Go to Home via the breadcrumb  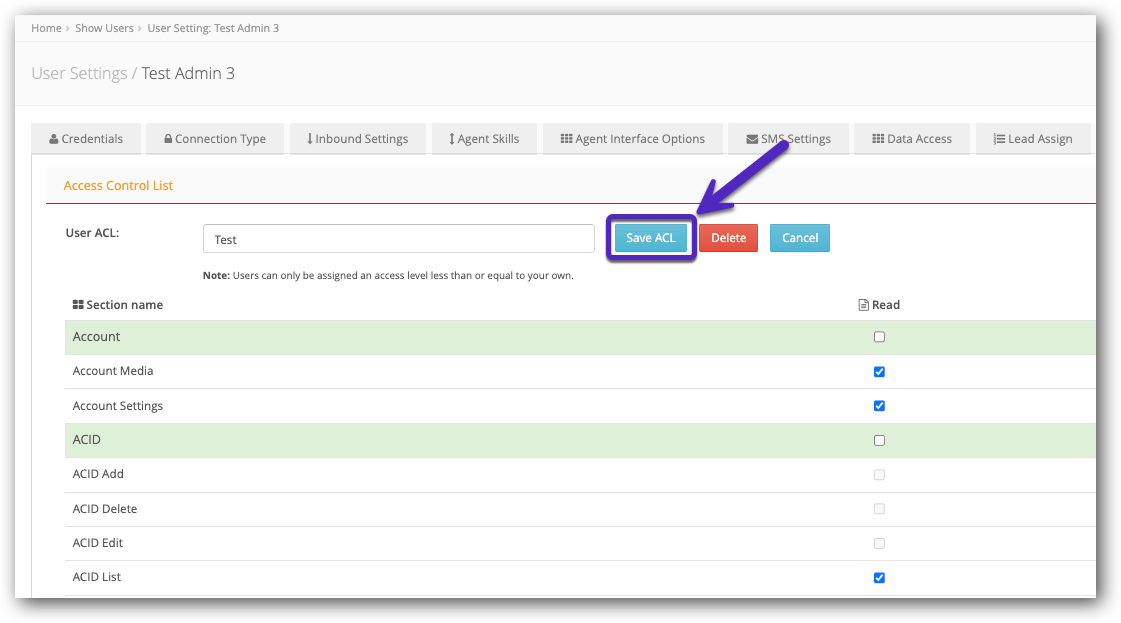[46, 28]
